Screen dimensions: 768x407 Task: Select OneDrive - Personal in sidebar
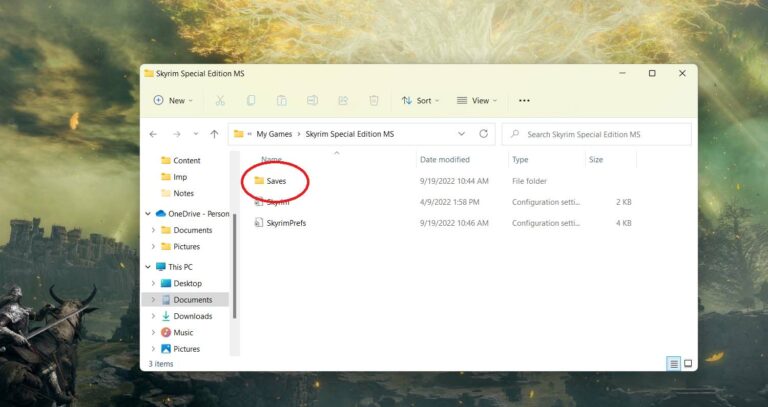(x=198, y=214)
